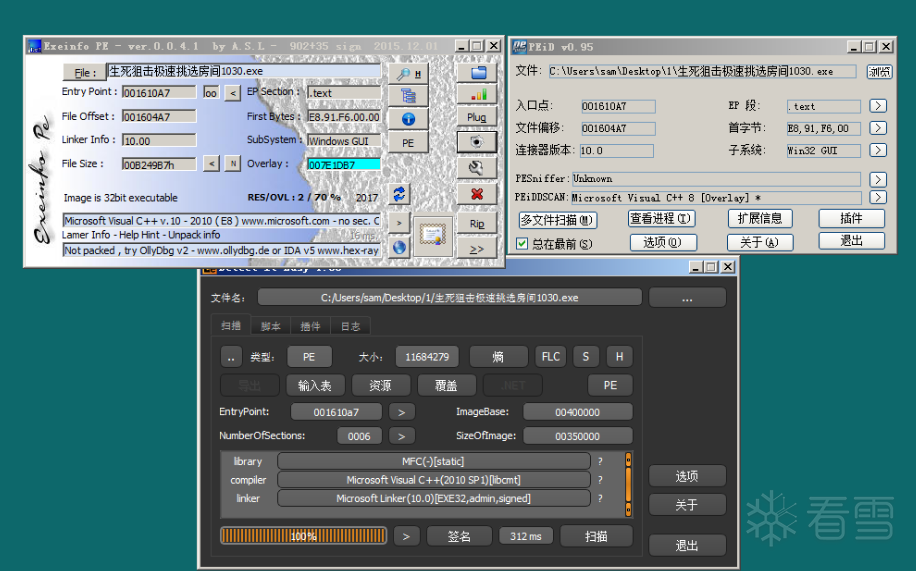Open the certificate signature icon in Exeinfo PE
916x571 pixels.
coord(433,236)
